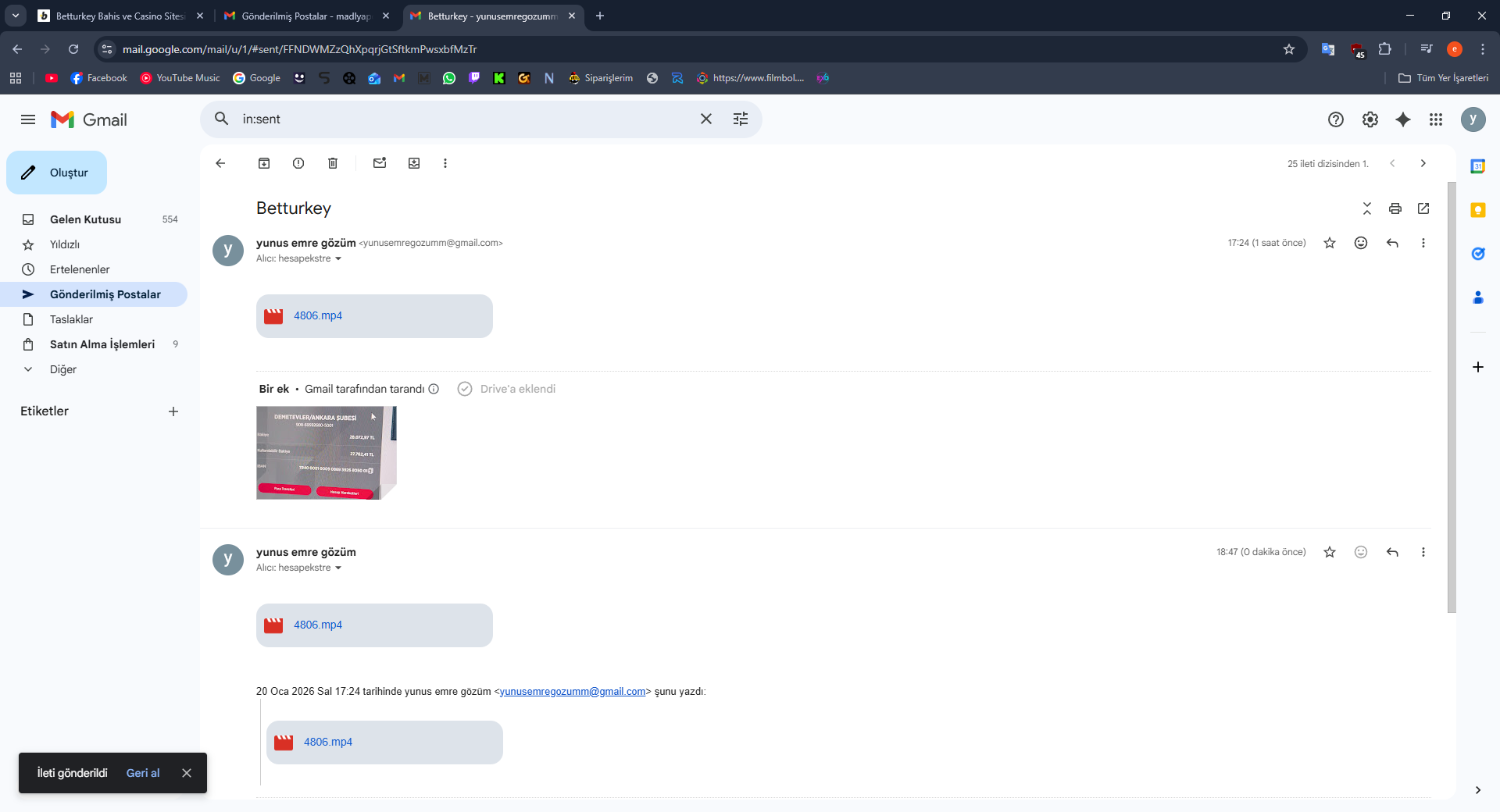Screen dimensions: 1500x812
Task: Click the Oluştur compose button
Action: [56, 173]
